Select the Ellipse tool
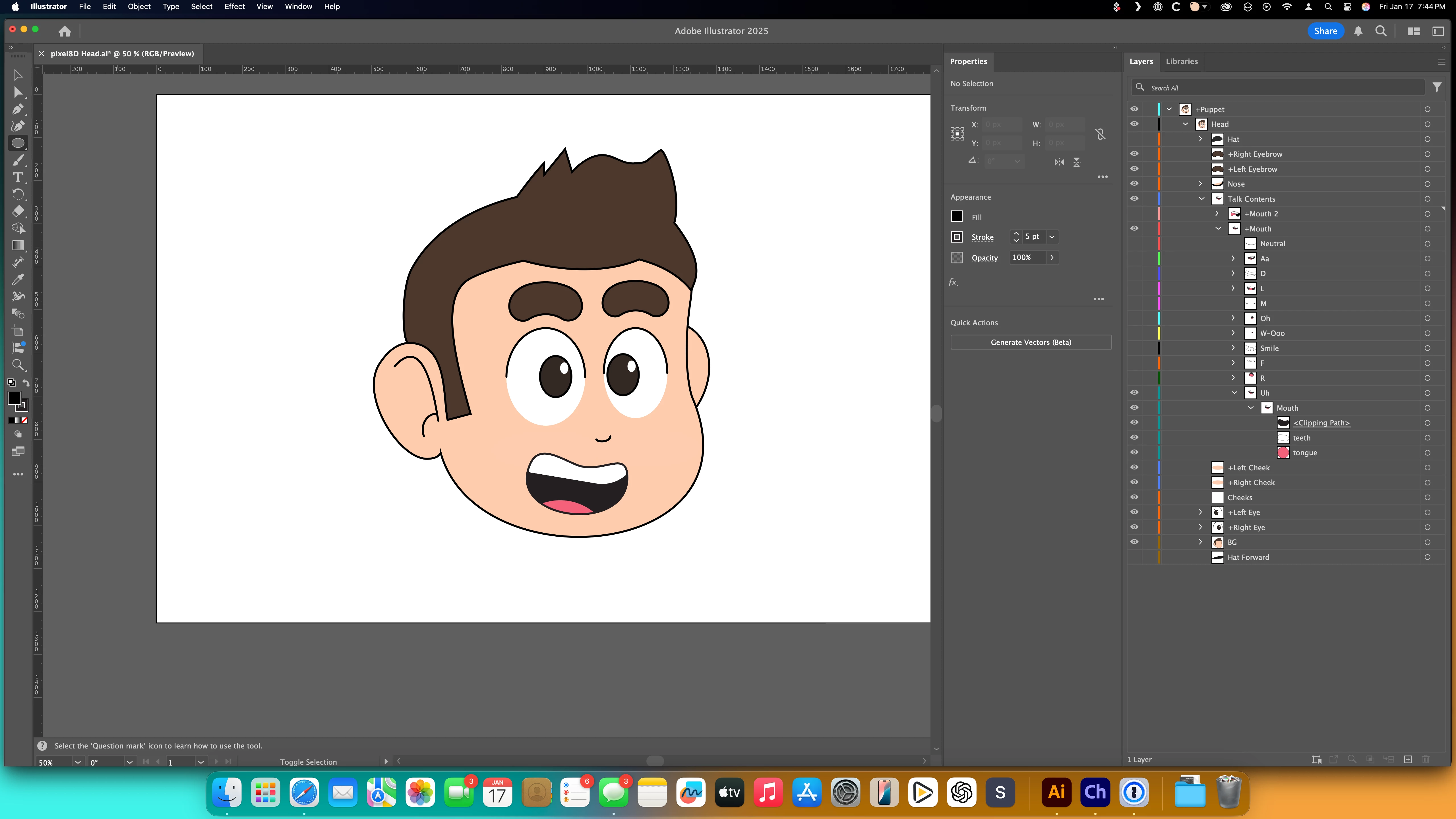 click(18, 143)
